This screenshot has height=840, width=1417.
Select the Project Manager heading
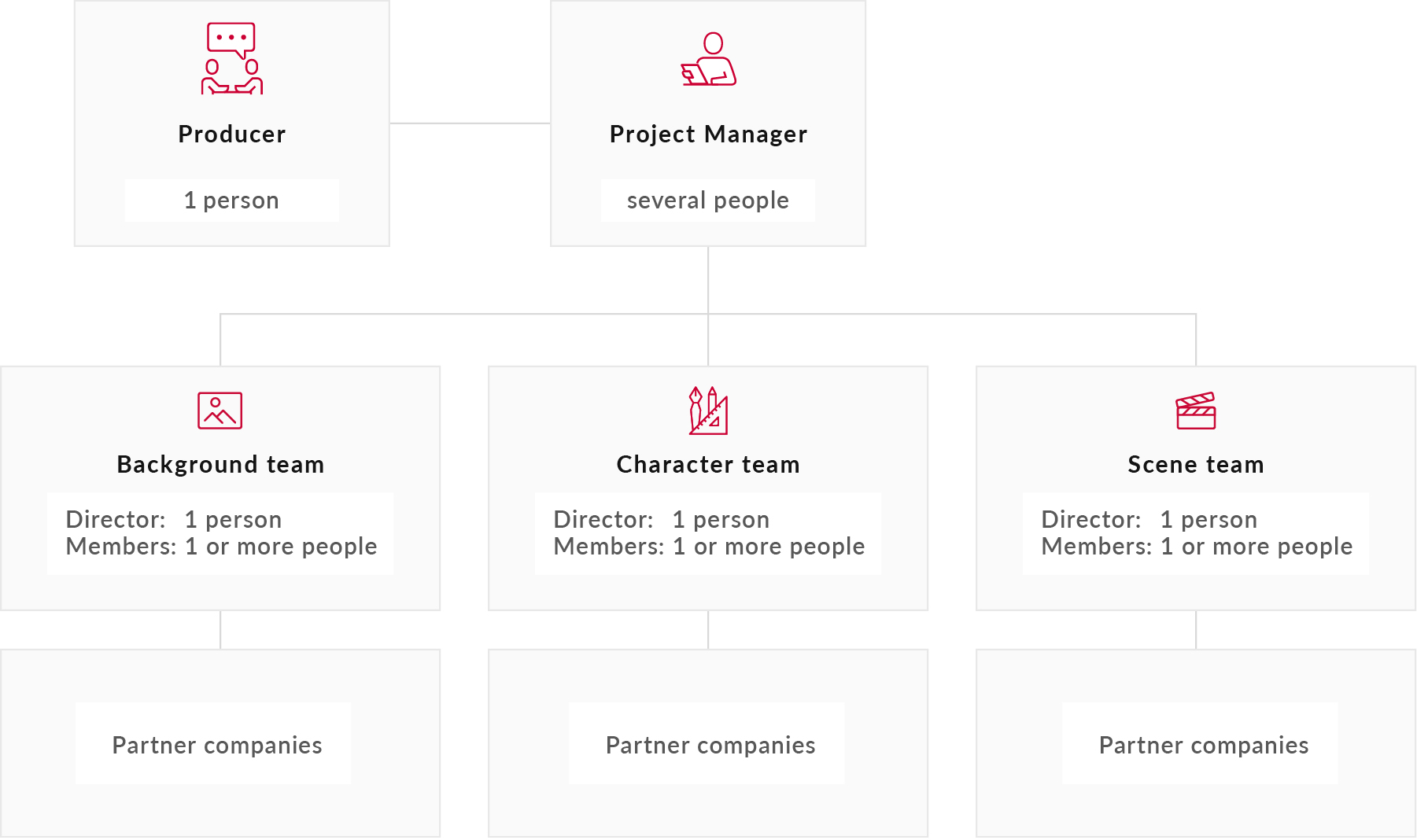[708, 134]
